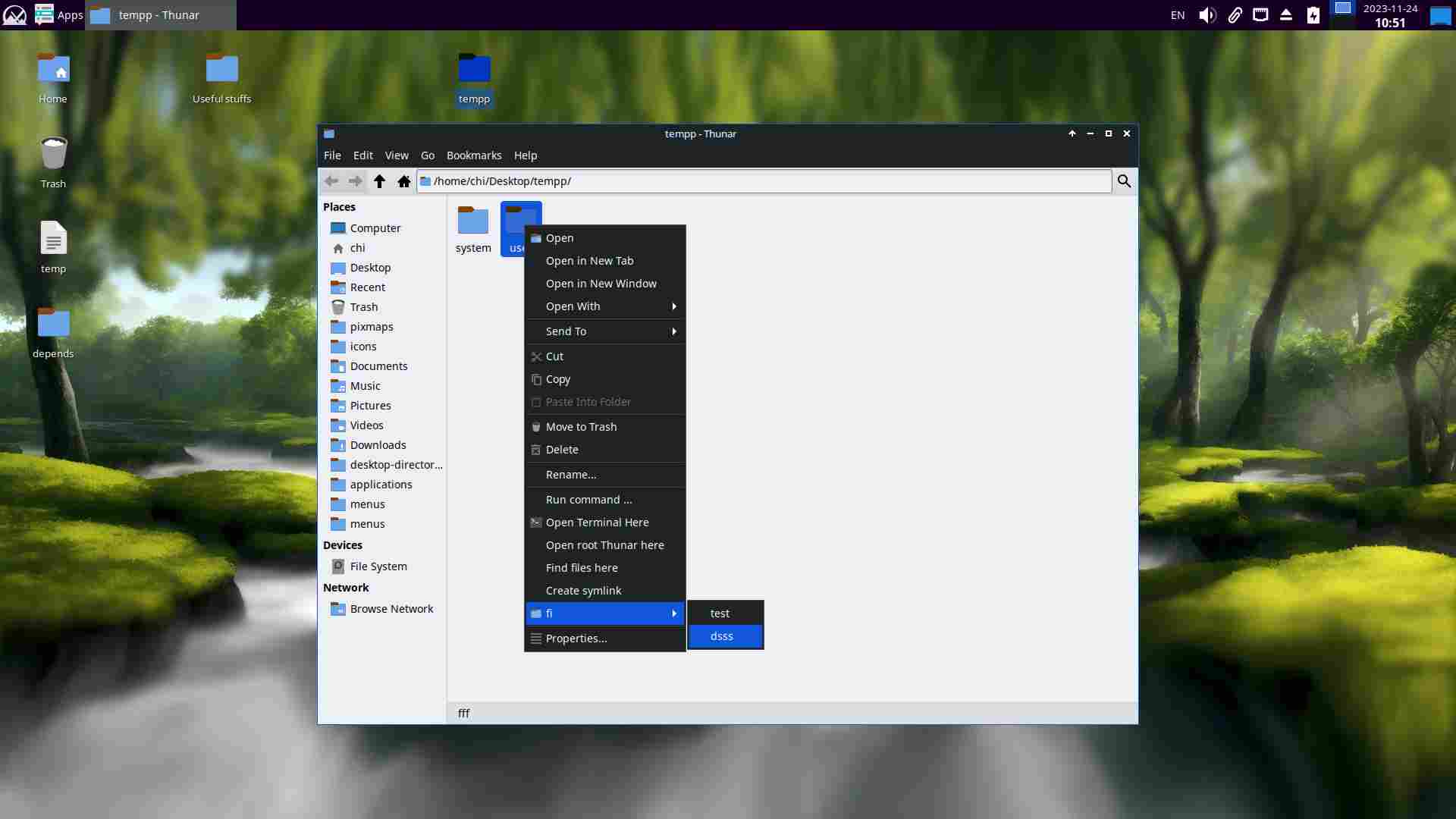Screen dimensions: 1456x819
Task: Open the system folder icon
Action: pos(473,221)
